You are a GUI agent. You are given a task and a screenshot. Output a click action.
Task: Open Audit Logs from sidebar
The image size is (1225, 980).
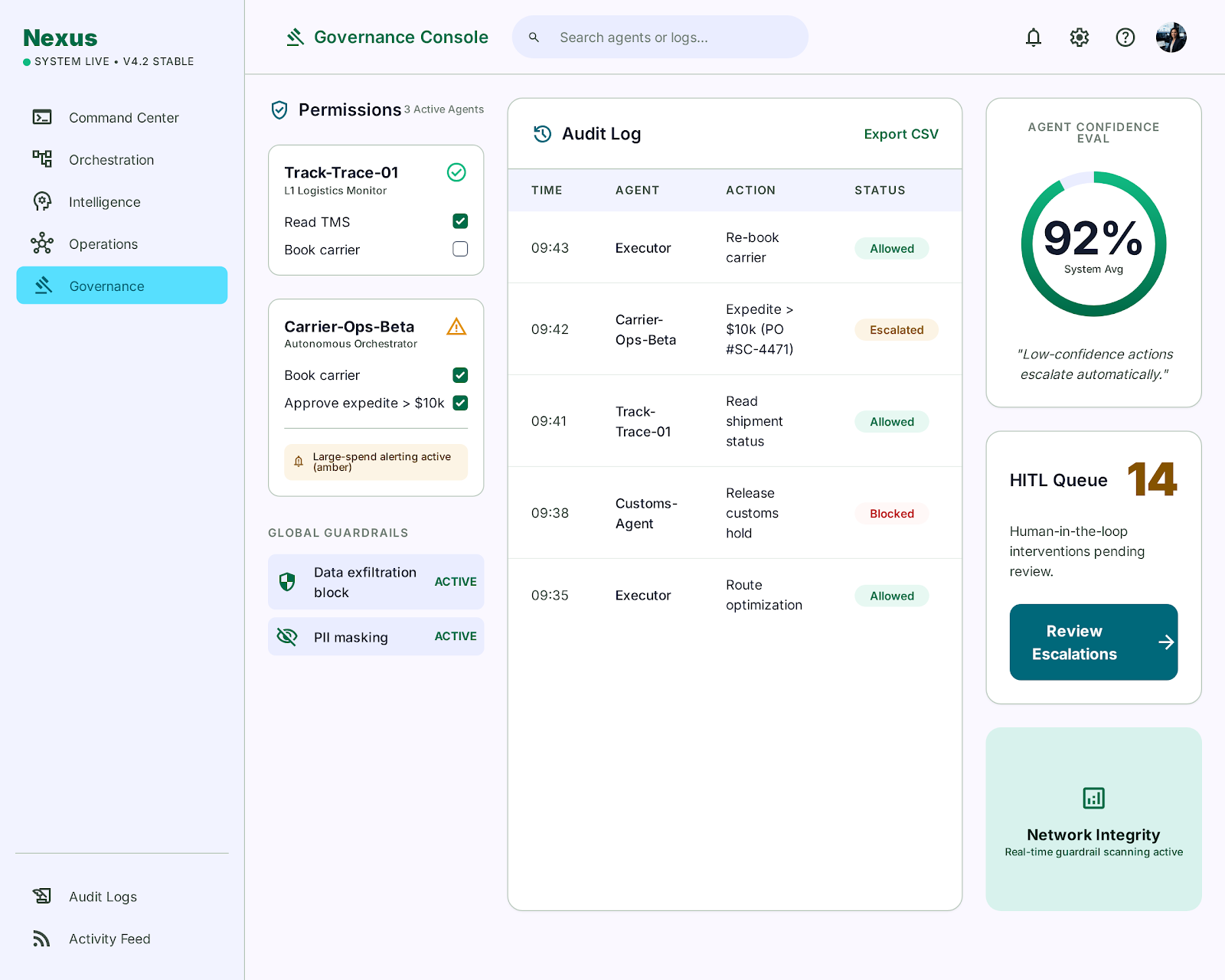coord(122,897)
